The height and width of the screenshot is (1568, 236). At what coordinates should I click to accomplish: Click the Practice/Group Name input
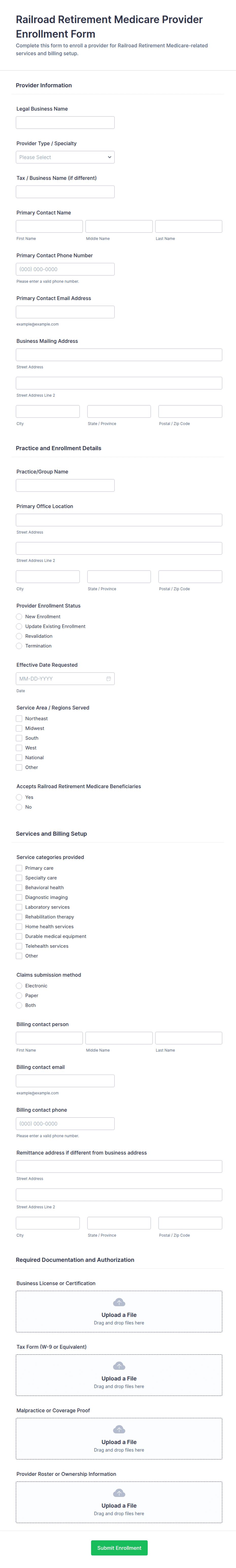tap(65, 485)
